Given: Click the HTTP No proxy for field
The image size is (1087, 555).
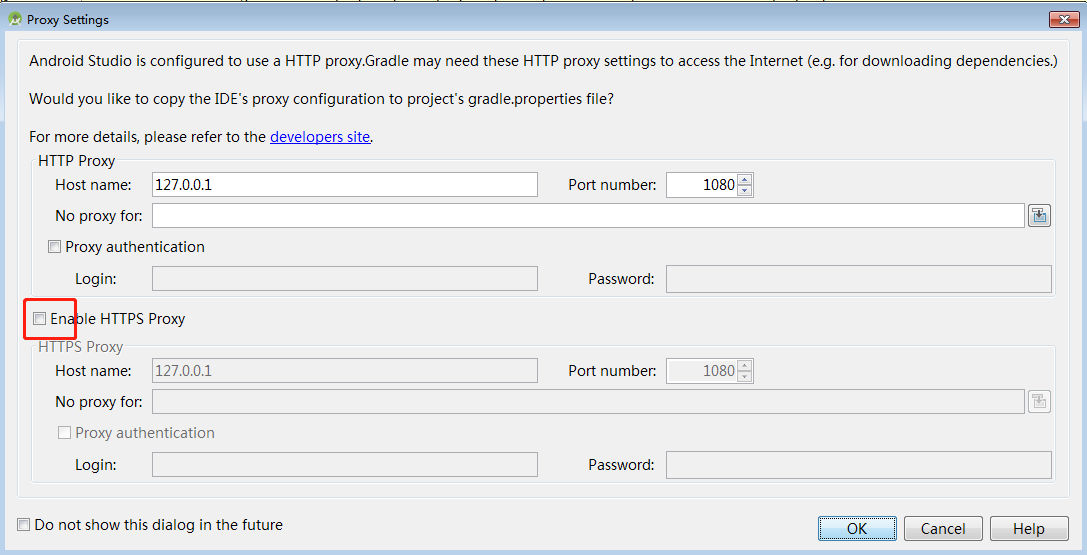Looking at the screenshot, I should (588, 215).
